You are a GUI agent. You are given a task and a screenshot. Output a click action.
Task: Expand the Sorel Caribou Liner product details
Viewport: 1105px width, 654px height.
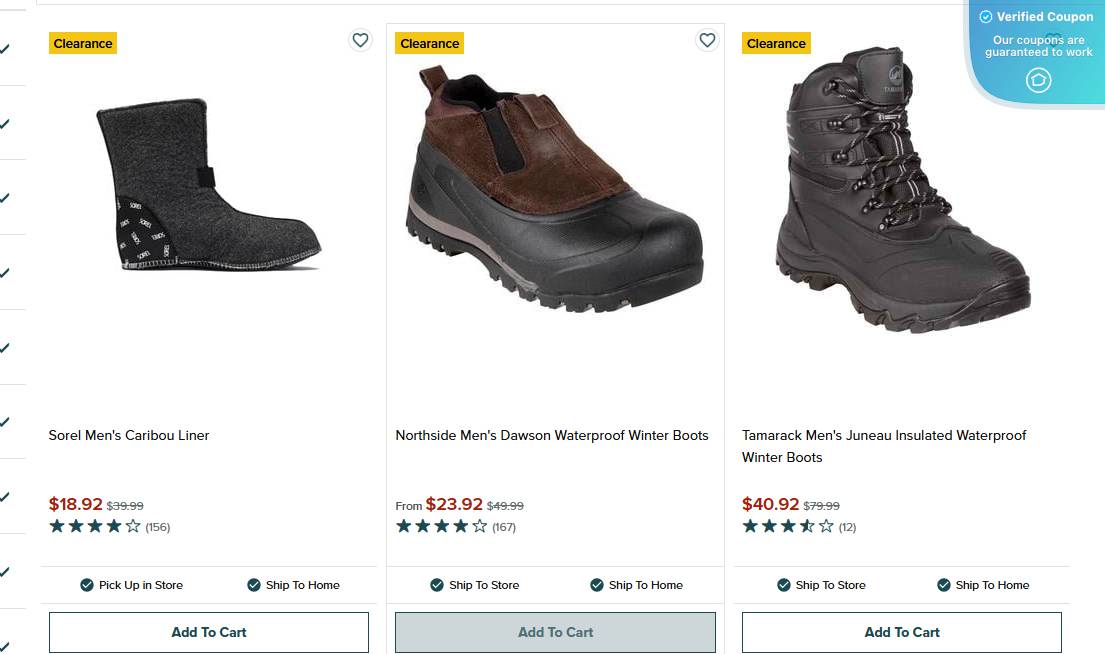[128, 435]
